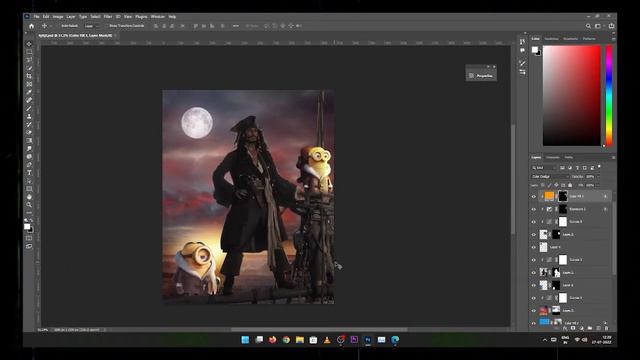Open the Fill value dropdown arrow
This screenshot has width=640, height=360.
598,185
